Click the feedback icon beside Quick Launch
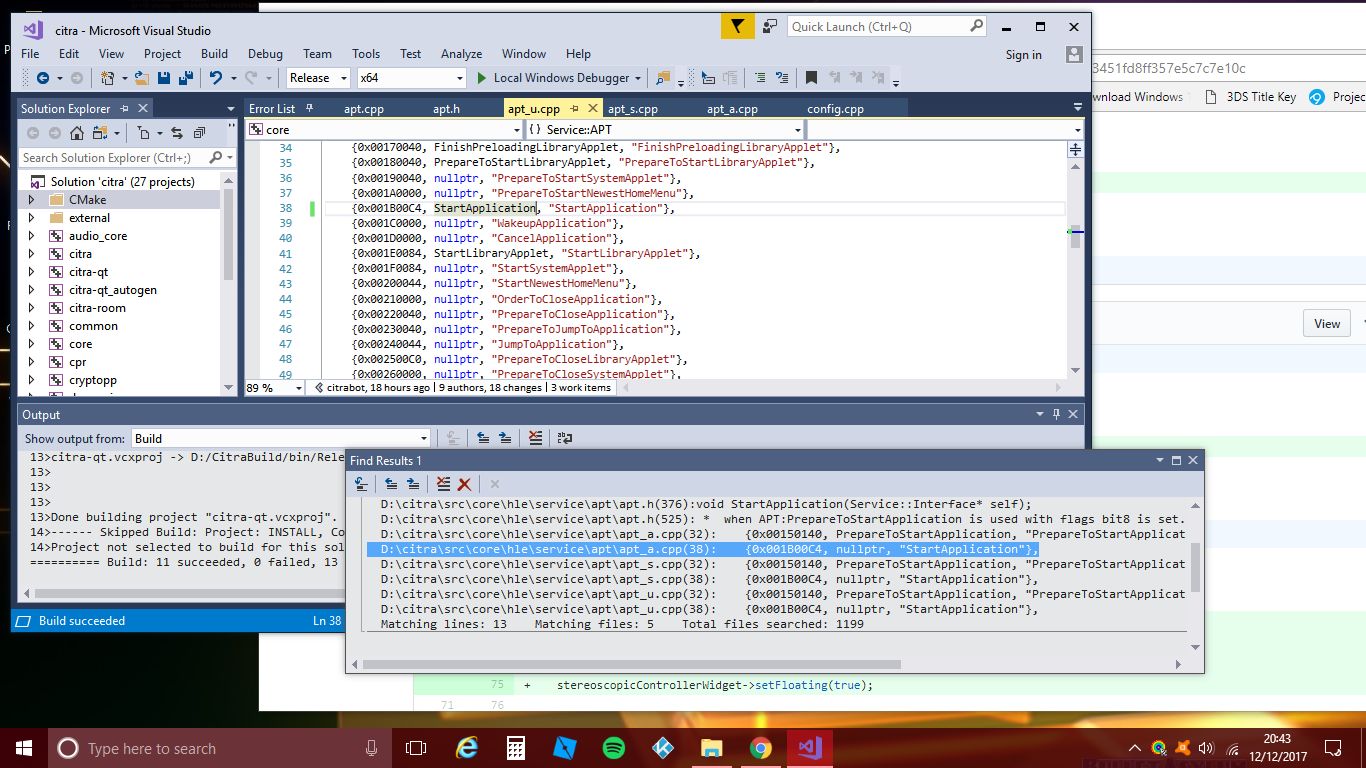Image resolution: width=1366 pixels, height=768 pixels. click(x=769, y=27)
